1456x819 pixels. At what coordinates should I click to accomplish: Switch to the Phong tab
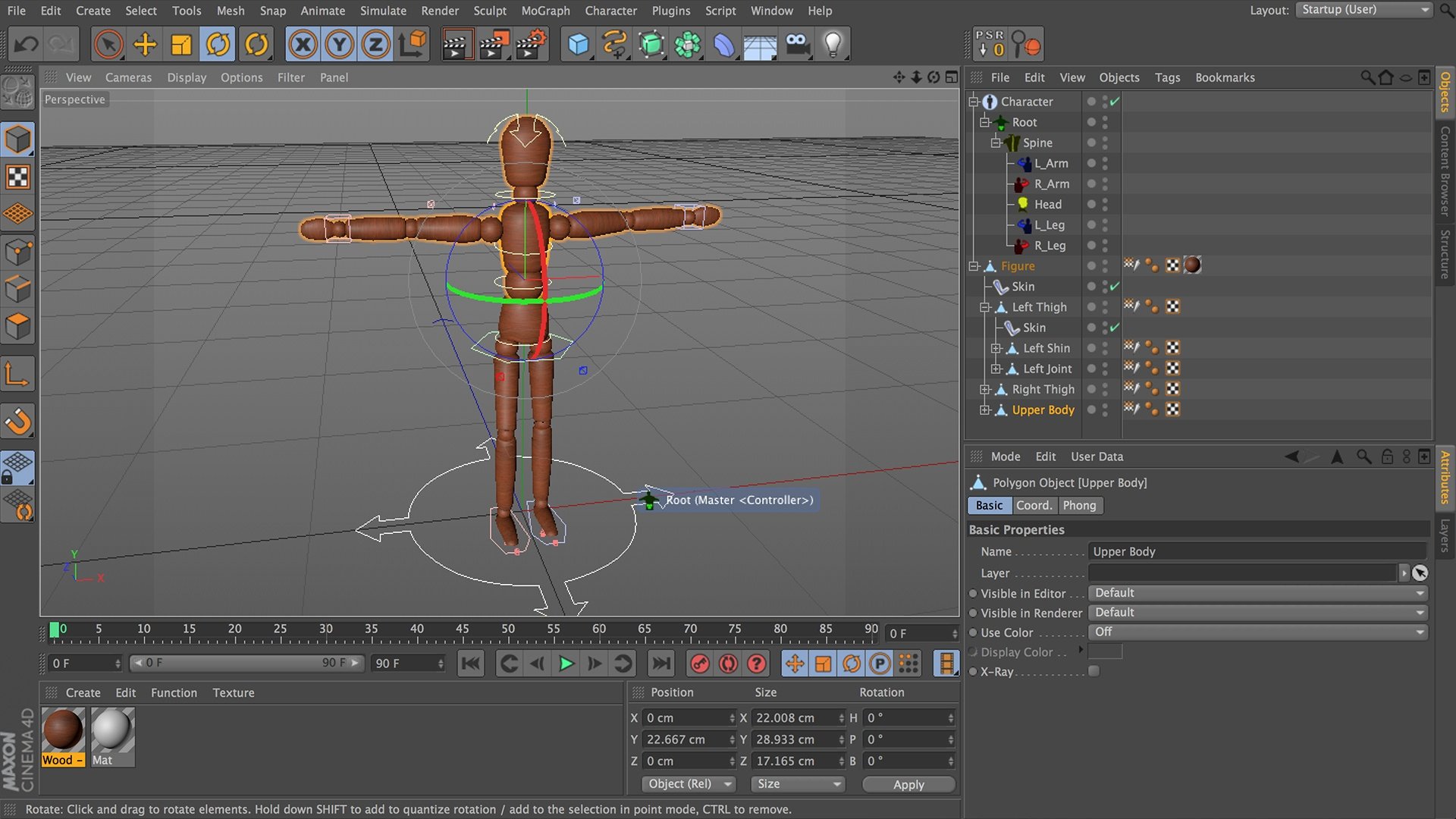pyautogui.click(x=1079, y=505)
